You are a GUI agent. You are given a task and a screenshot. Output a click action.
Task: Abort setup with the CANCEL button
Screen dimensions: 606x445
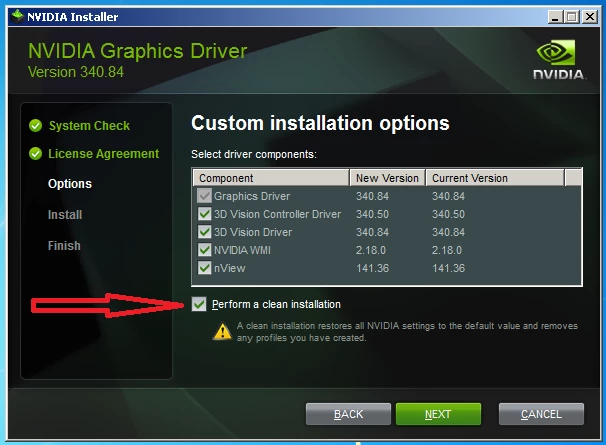[541, 414]
